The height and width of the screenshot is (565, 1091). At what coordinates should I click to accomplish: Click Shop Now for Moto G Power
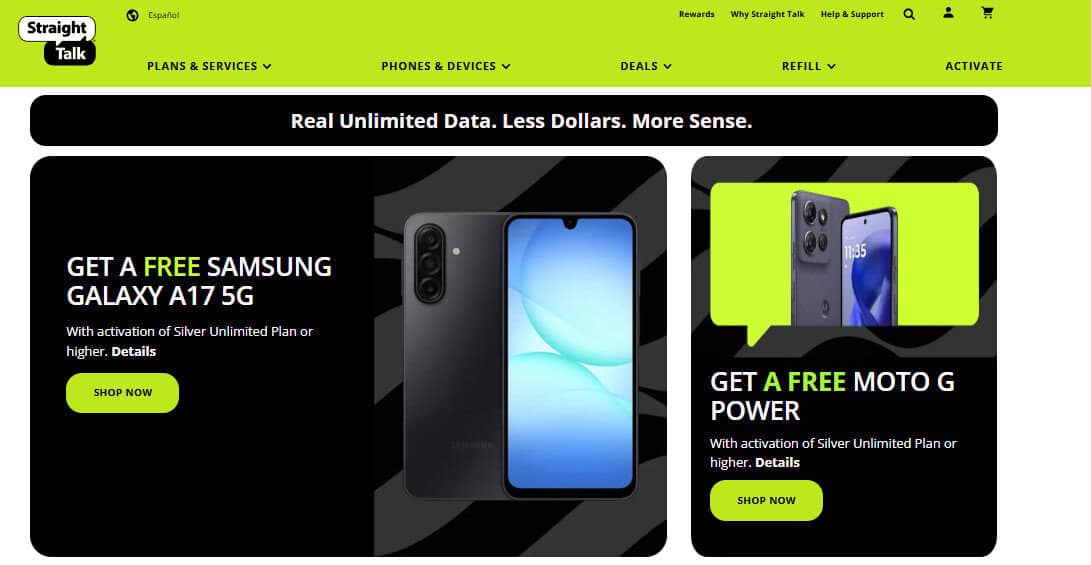coord(766,500)
